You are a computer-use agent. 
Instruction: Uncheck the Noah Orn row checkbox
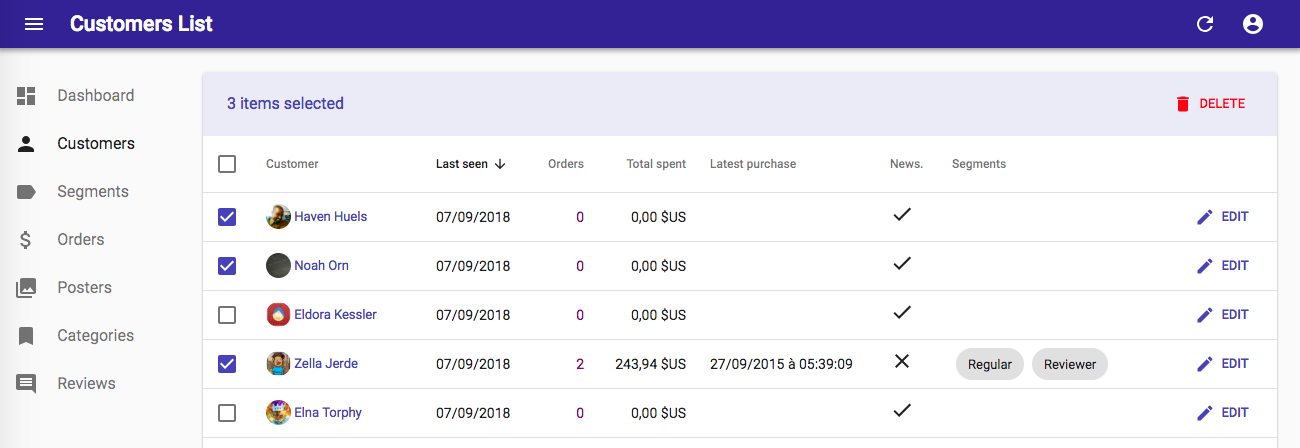pyautogui.click(x=227, y=266)
